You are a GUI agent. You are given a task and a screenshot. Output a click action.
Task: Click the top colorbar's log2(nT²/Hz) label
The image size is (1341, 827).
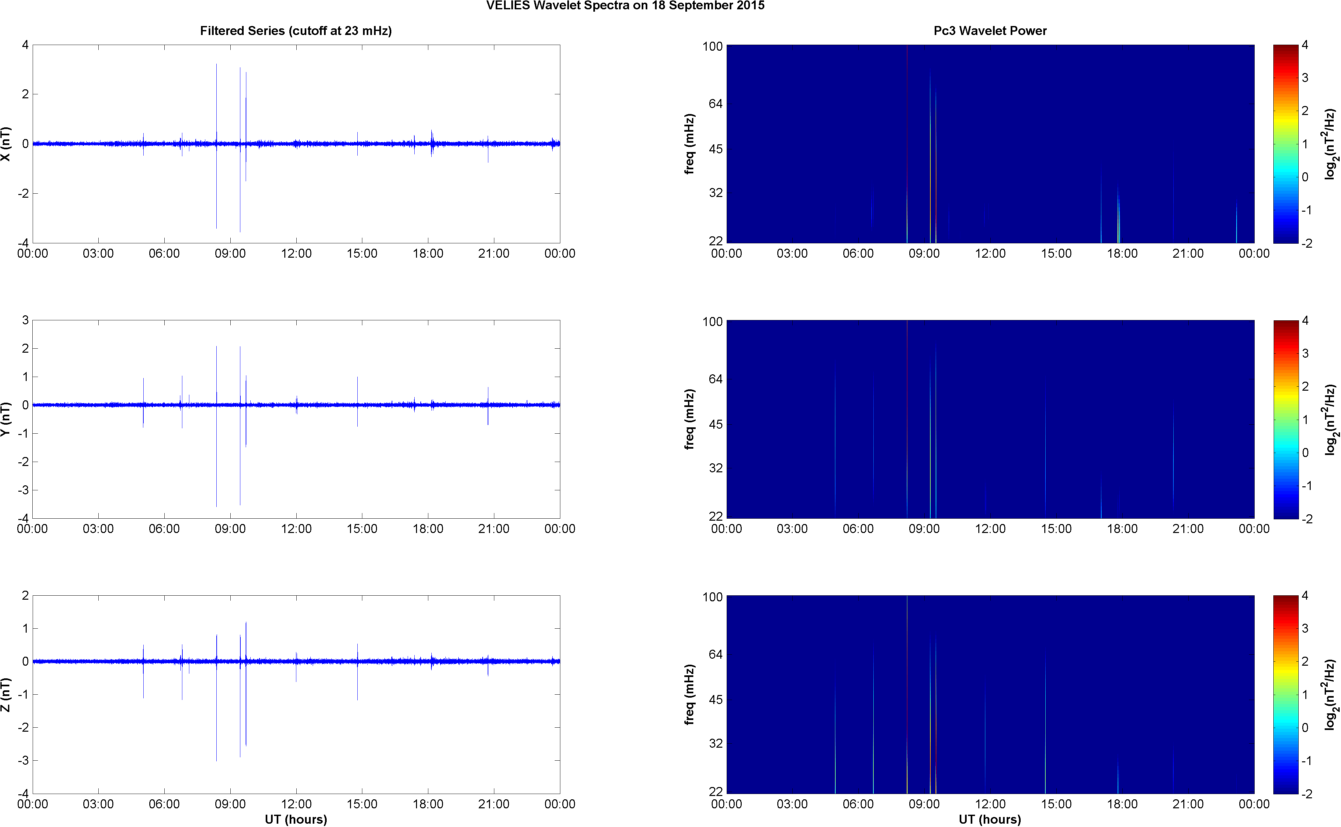(1332, 144)
